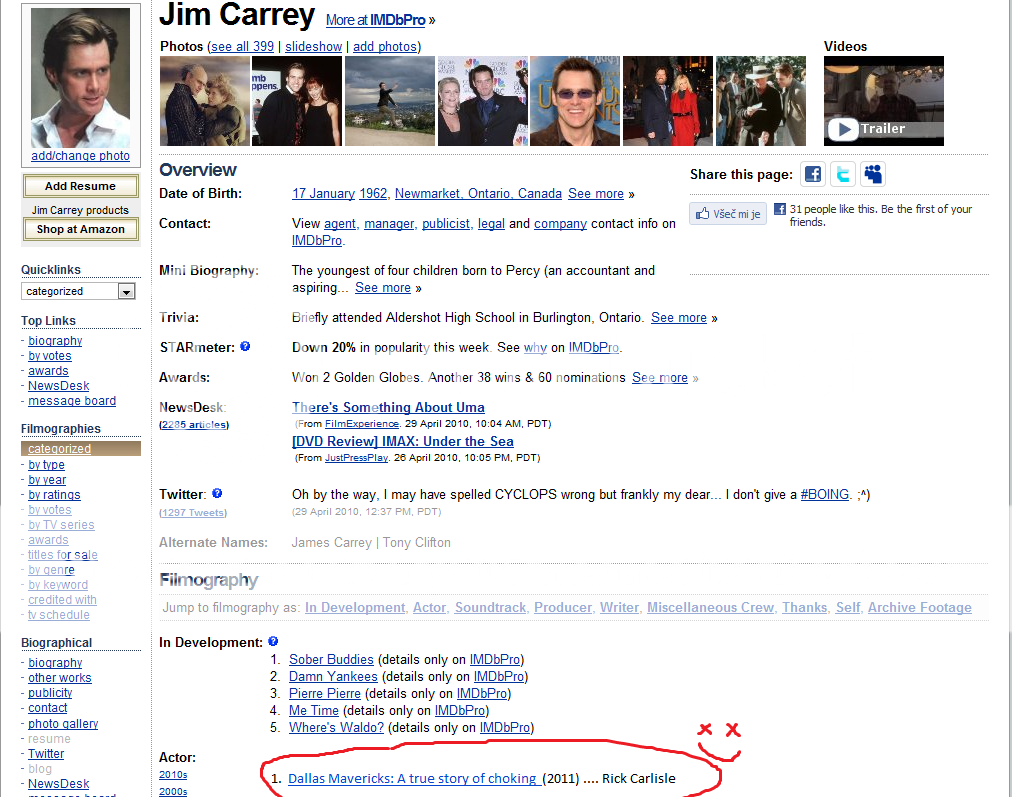Open There's Something About Uma article
The image size is (1012, 797).
coord(388,408)
